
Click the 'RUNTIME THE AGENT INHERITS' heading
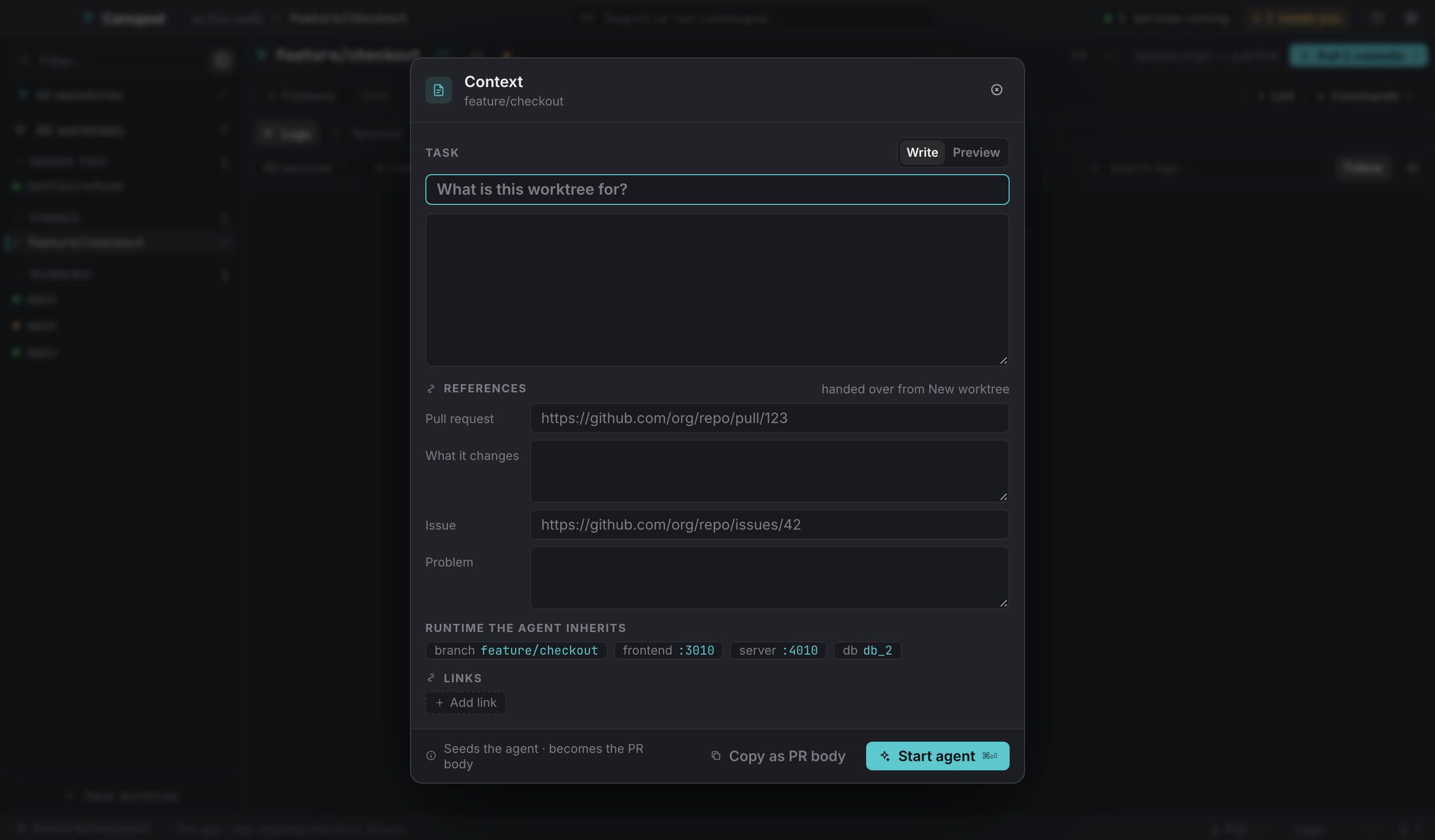[x=526, y=628]
